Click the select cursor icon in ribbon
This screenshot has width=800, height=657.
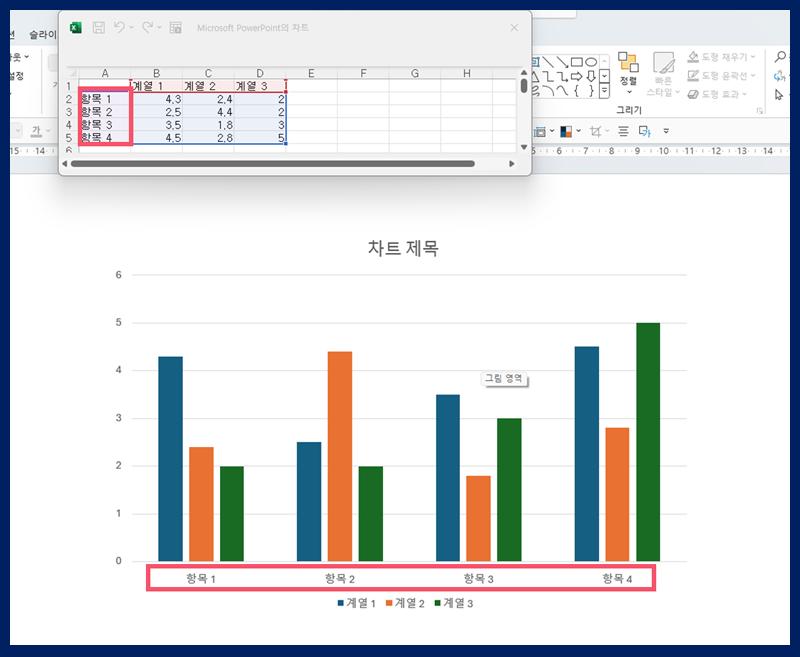point(778,95)
